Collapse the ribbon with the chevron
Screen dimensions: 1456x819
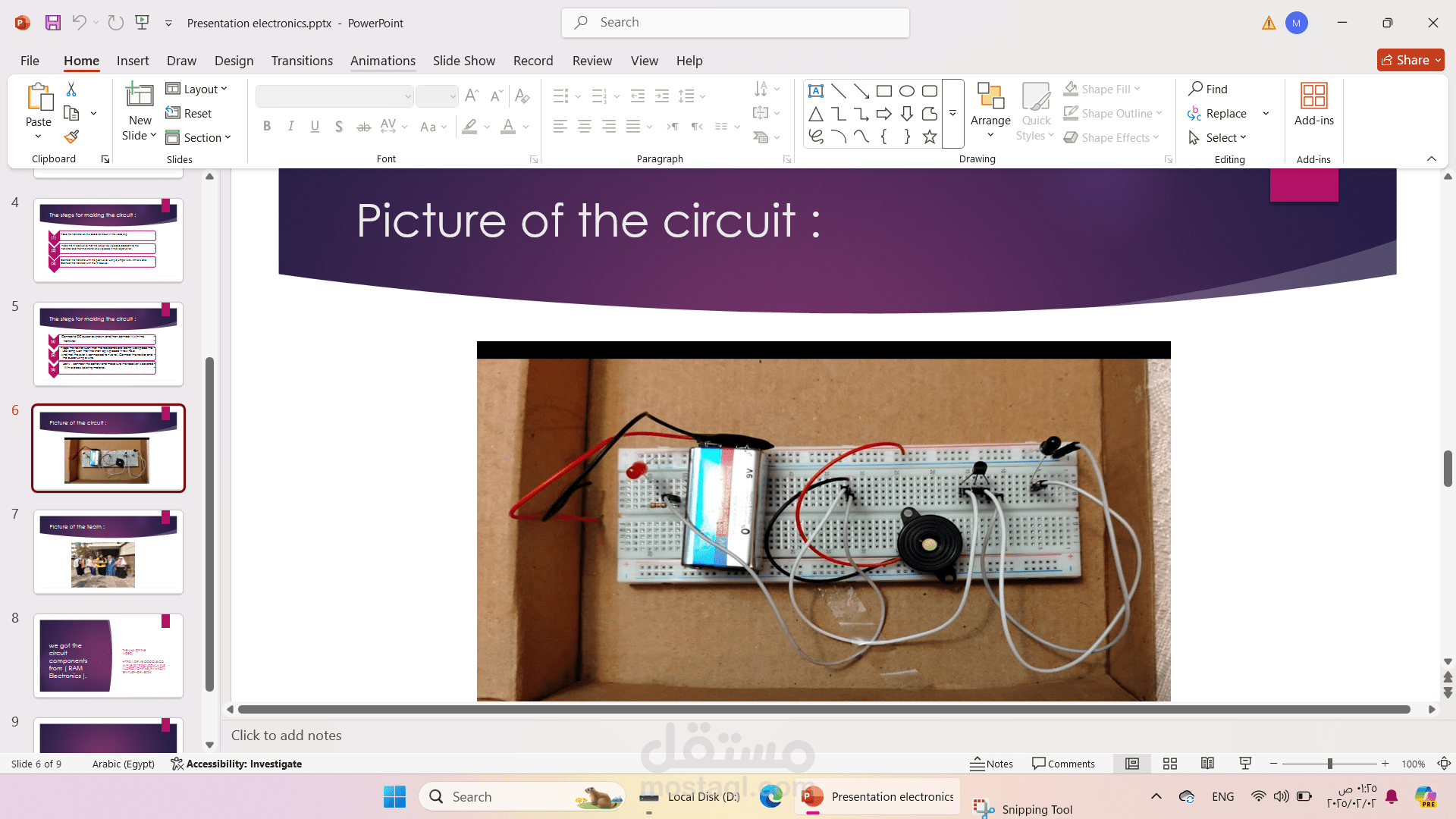click(1432, 158)
